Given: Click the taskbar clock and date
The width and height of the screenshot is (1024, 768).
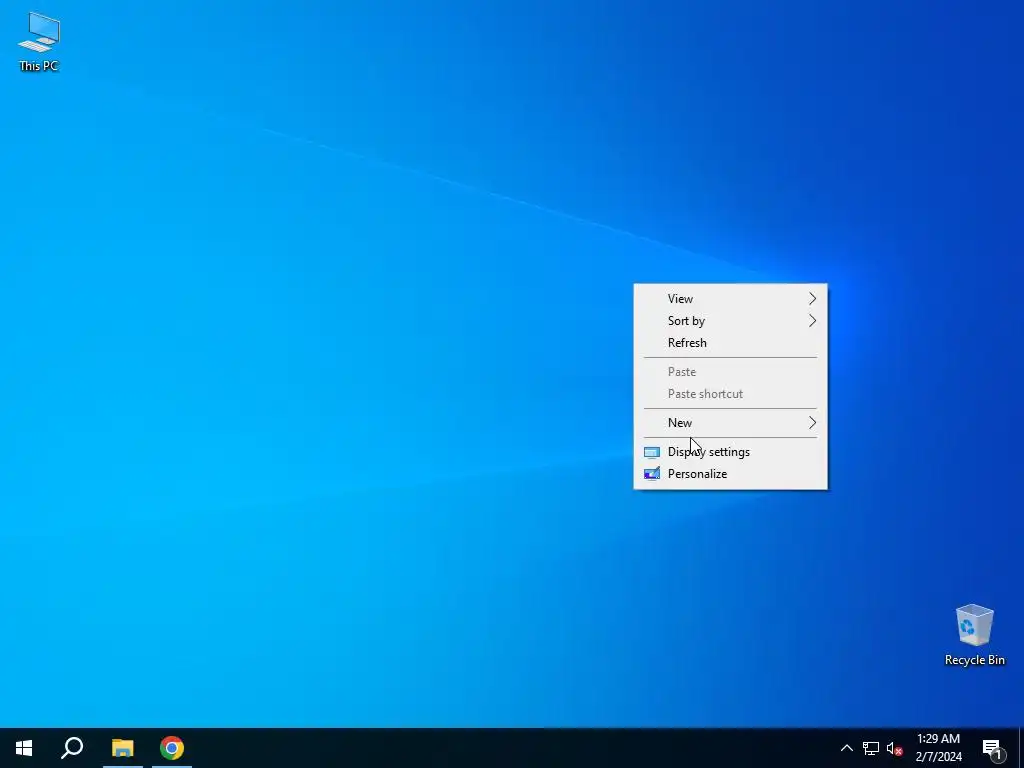Looking at the screenshot, I should coord(938,748).
